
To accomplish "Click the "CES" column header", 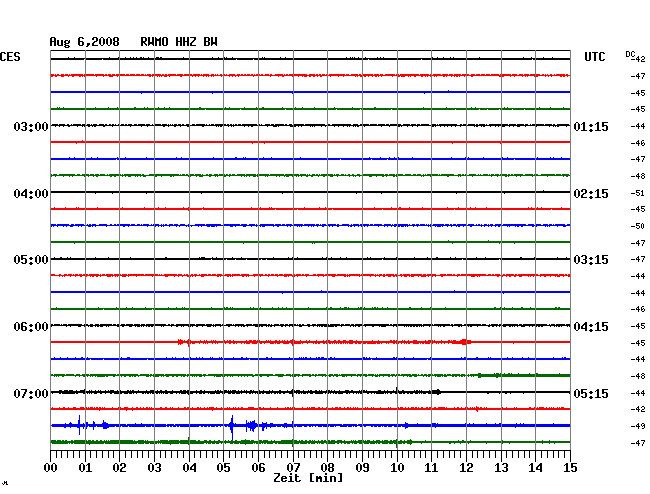I will [x=10, y=57].
